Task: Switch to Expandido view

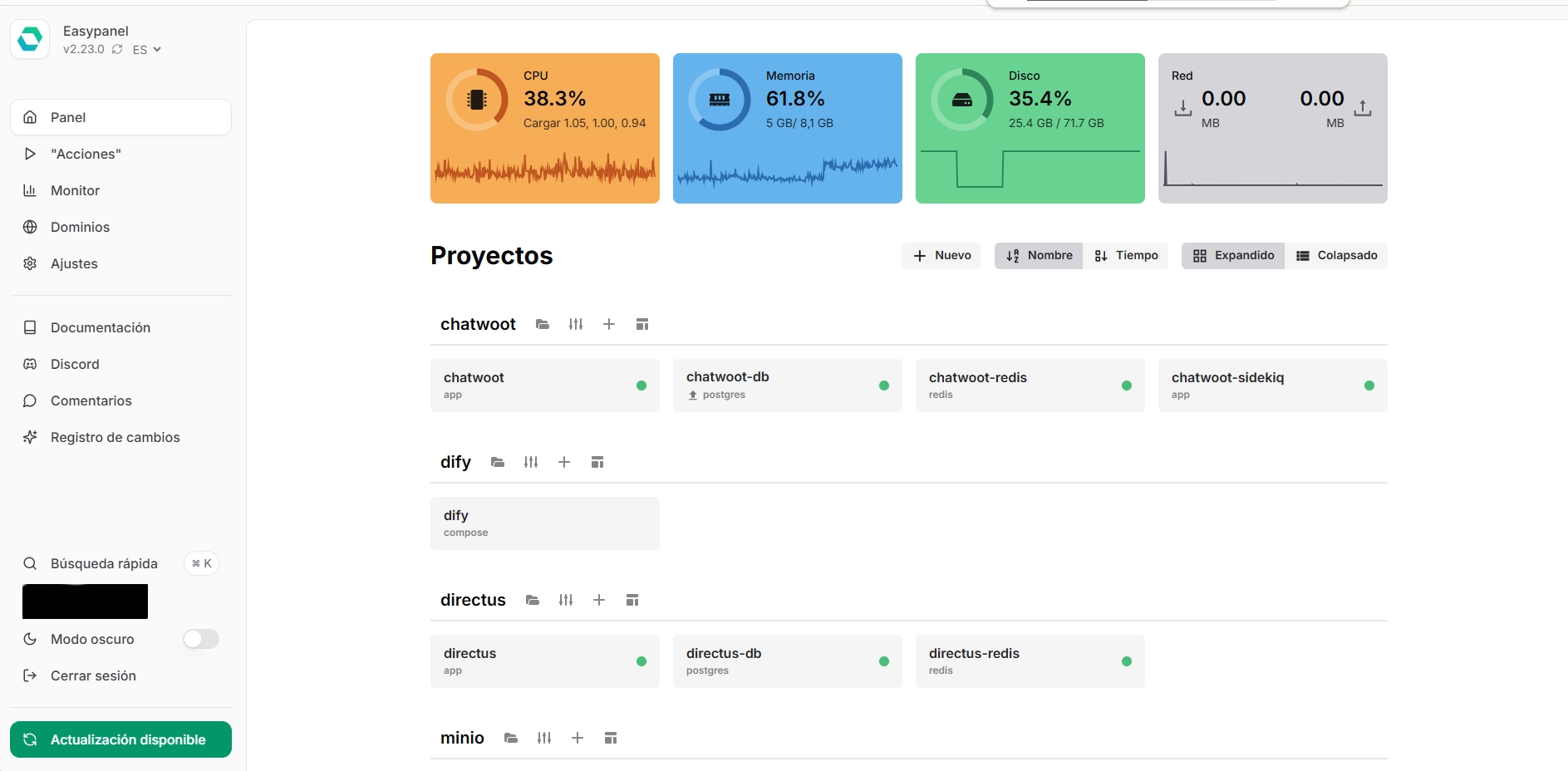Action: (x=1233, y=256)
